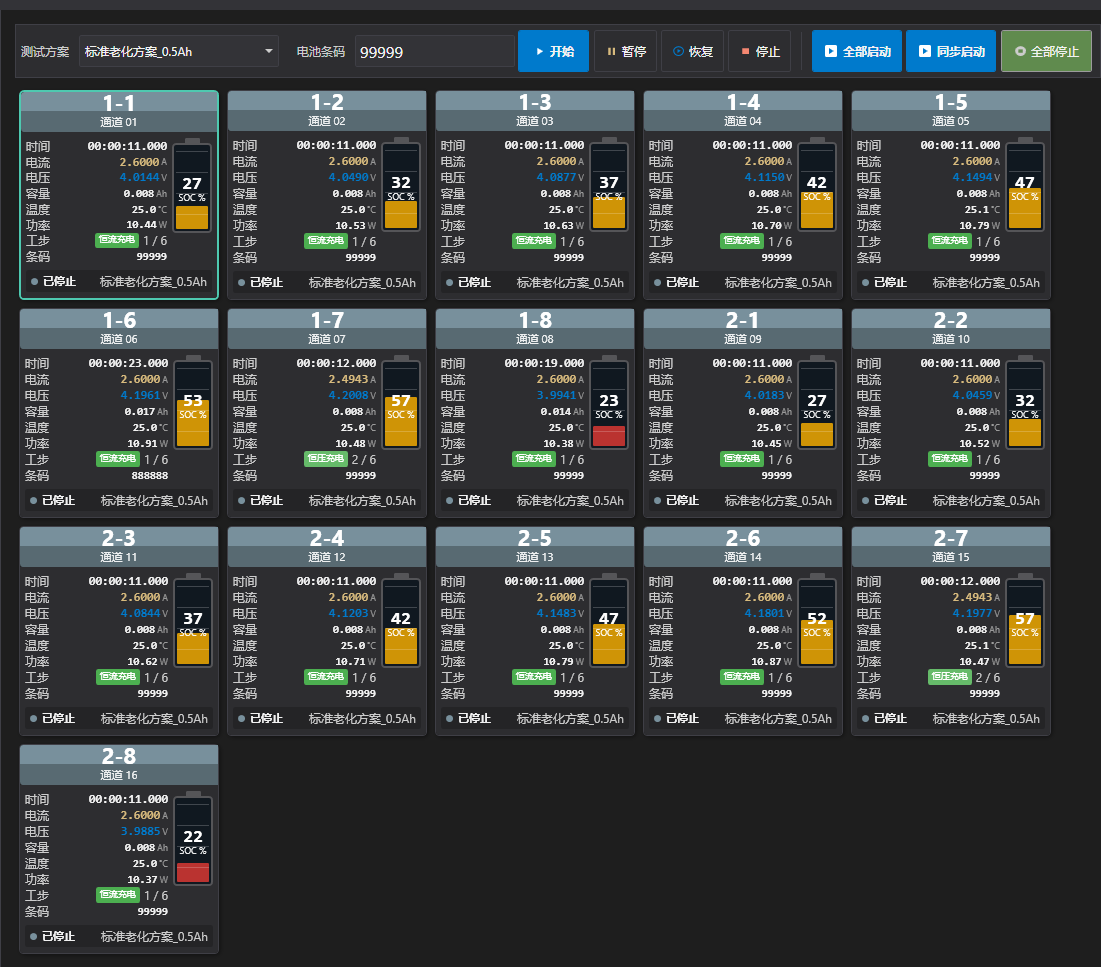This screenshot has height=967, width=1101.
Task: Click the 暂停 pause button
Action: point(626,51)
